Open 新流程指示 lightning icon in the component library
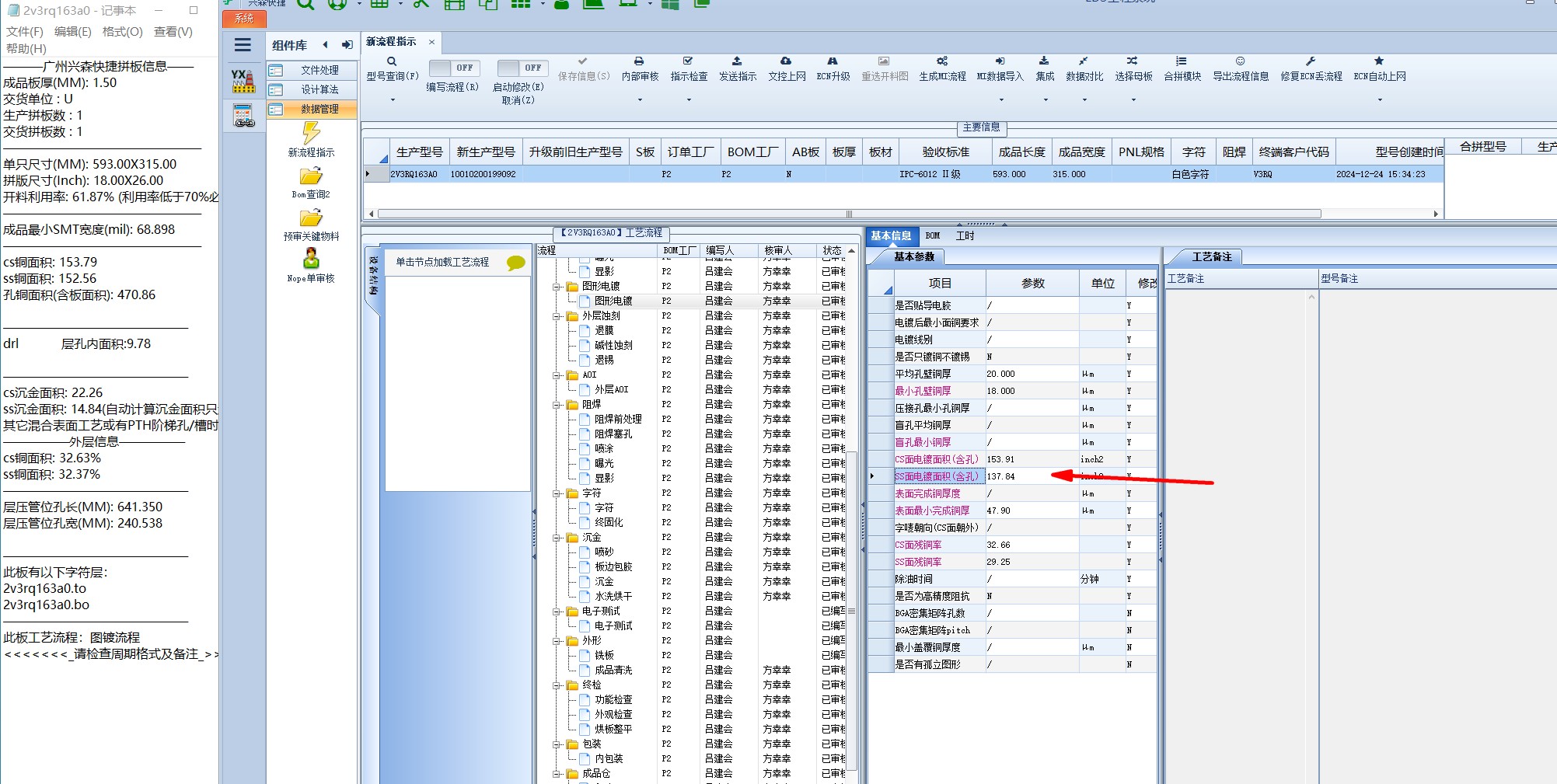Screen dimensions: 1557x784 [x=311, y=133]
